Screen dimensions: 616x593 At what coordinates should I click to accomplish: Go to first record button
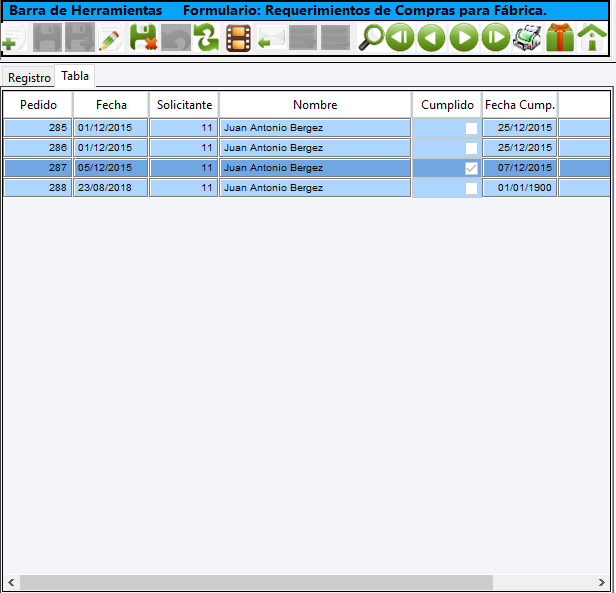pyautogui.click(x=400, y=38)
